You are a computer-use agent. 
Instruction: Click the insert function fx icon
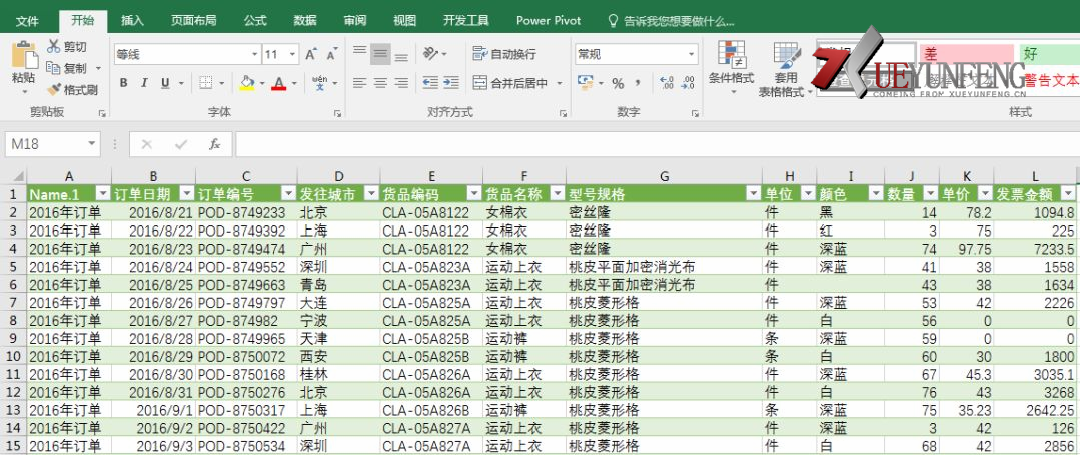tap(214, 144)
